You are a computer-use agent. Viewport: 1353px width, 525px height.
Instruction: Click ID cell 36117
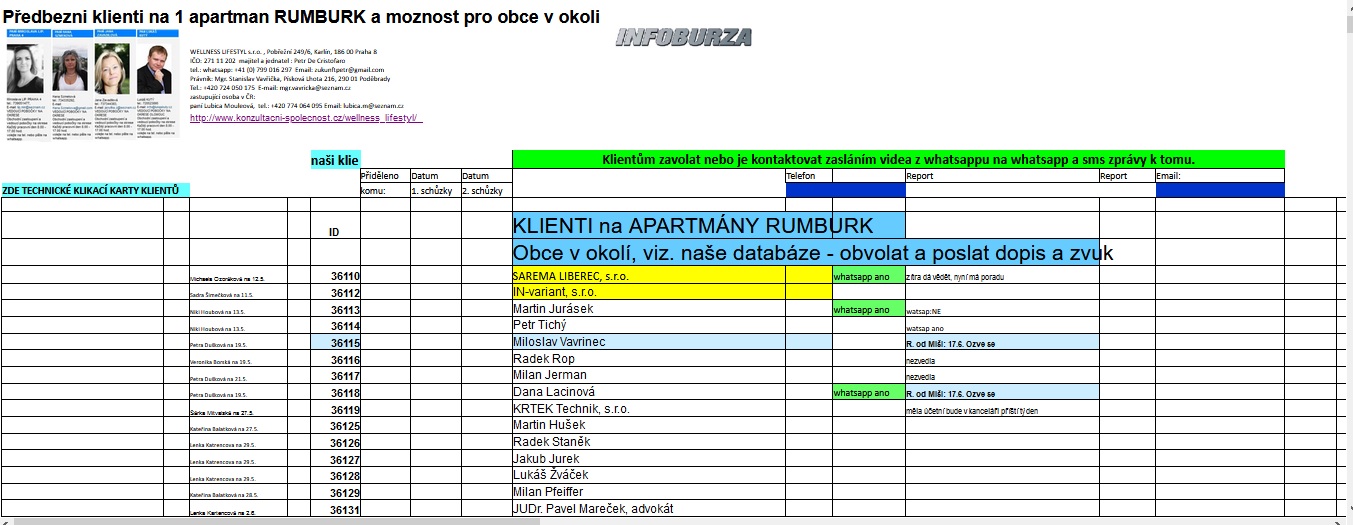pos(335,376)
